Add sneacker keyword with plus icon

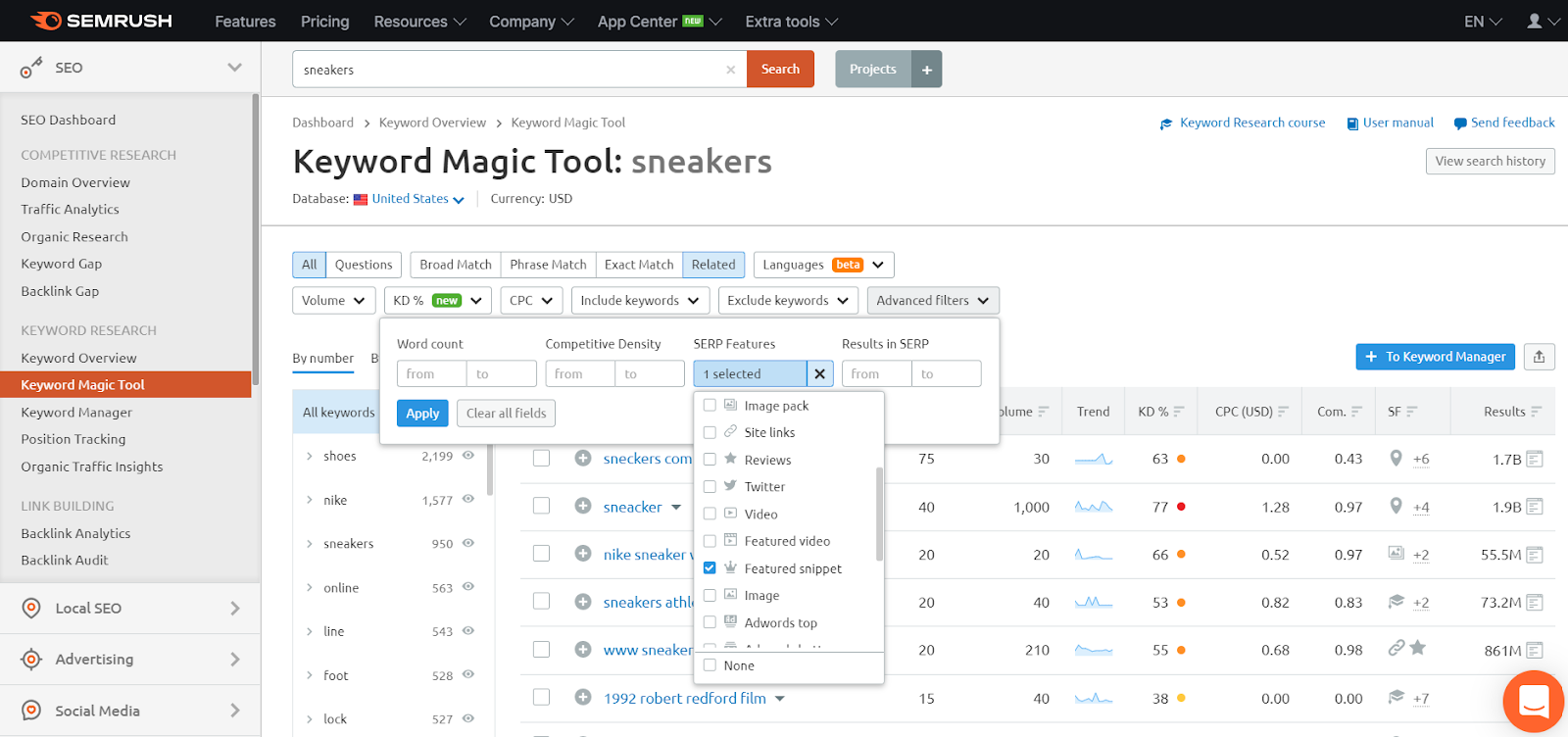click(583, 506)
